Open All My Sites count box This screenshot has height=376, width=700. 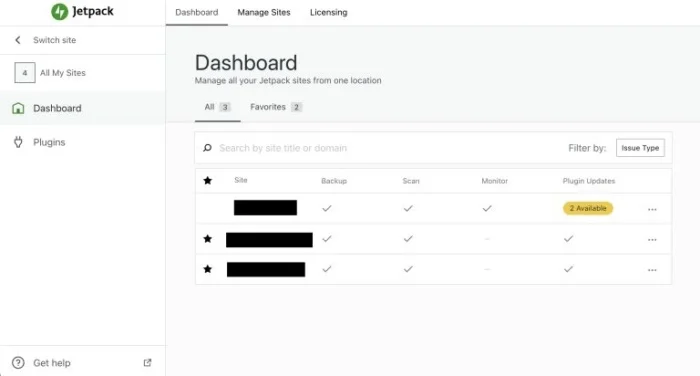click(x=25, y=73)
